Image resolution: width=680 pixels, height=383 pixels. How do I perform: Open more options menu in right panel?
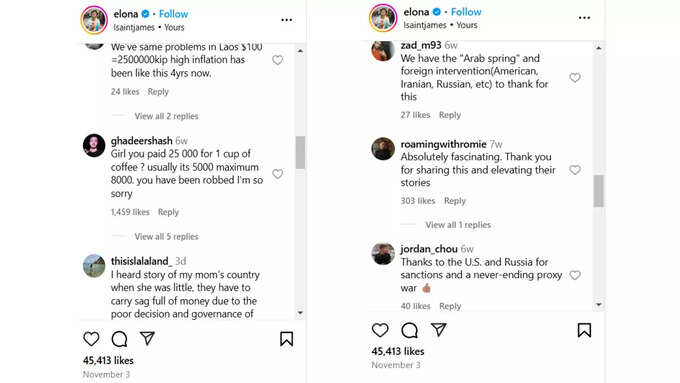click(584, 18)
